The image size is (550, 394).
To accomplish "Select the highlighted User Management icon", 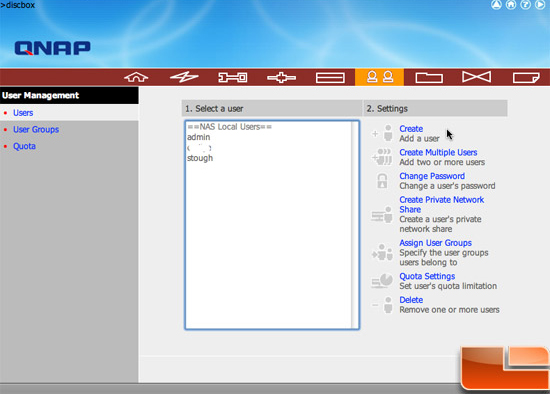I will (x=380, y=77).
